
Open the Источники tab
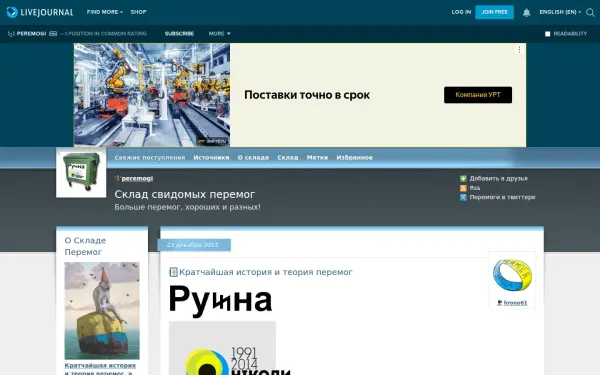(211, 158)
